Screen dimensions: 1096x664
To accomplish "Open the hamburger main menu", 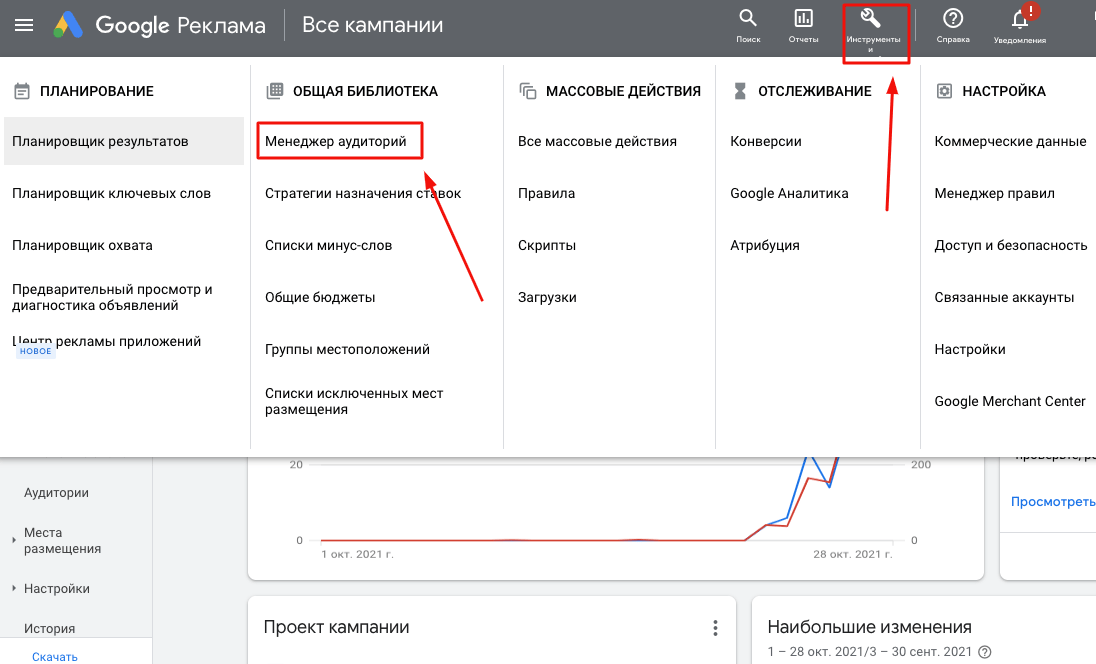I will [x=24, y=25].
